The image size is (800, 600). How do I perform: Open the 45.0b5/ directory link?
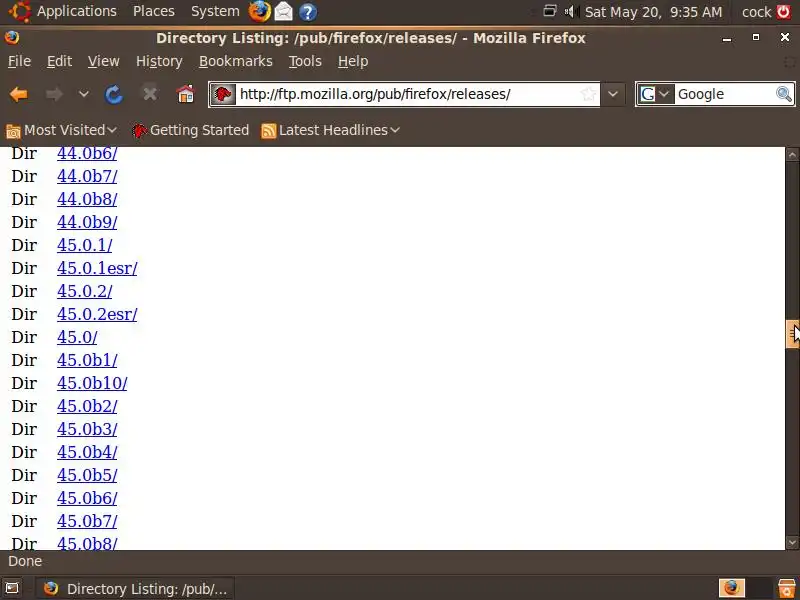point(87,475)
